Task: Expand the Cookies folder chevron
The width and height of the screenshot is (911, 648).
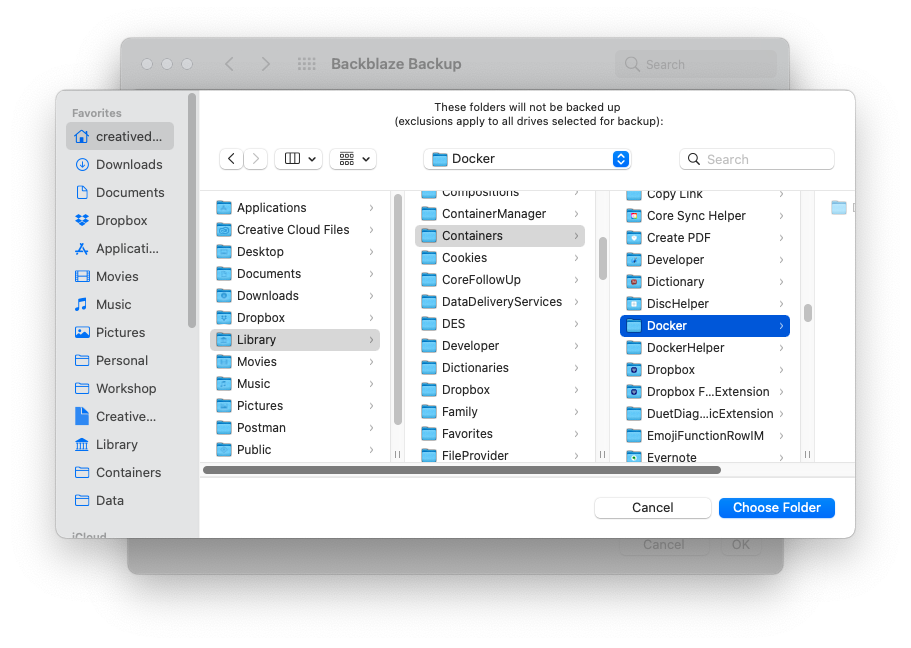Action: point(576,258)
